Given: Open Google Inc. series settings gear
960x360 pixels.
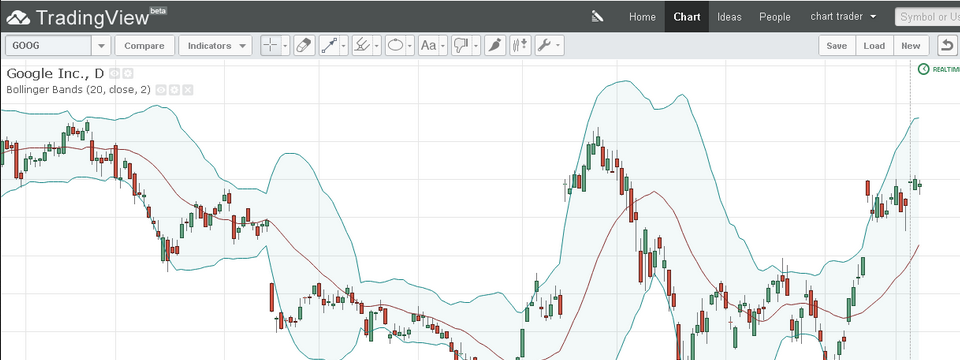Looking at the screenshot, I should click(x=127, y=74).
